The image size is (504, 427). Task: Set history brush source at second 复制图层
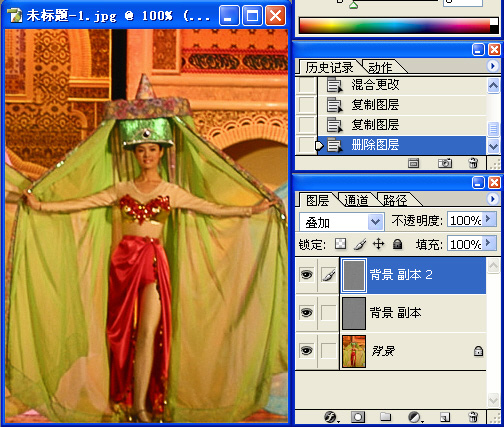click(307, 125)
